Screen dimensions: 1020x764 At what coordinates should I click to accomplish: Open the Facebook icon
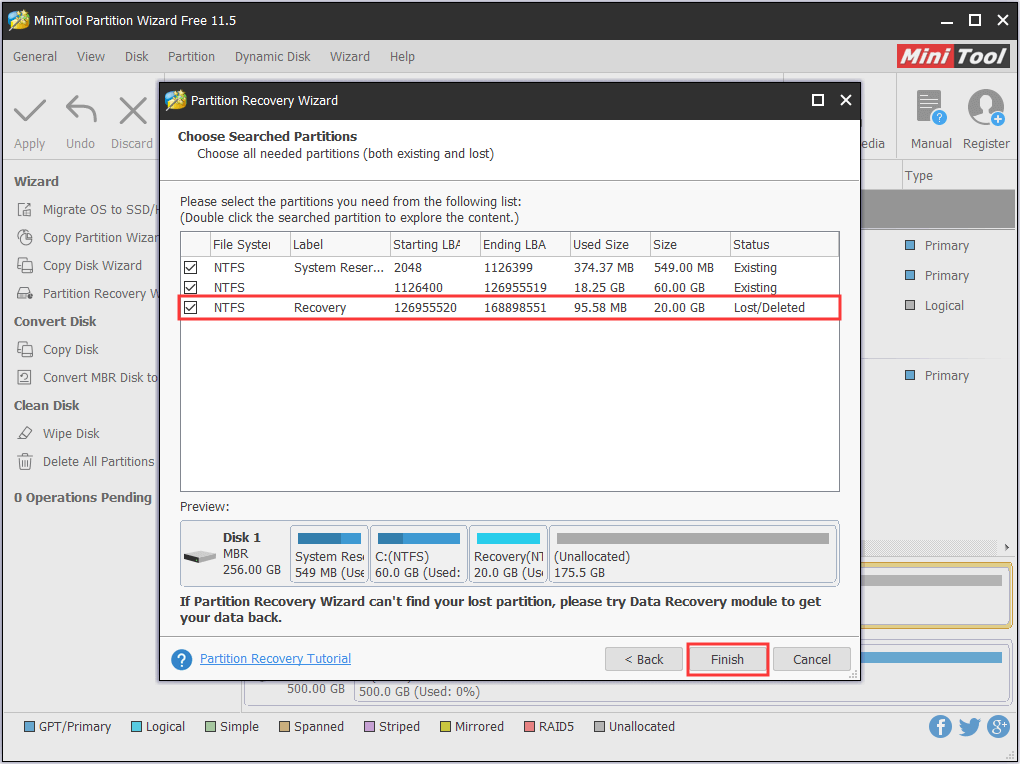[x=940, y=726]
